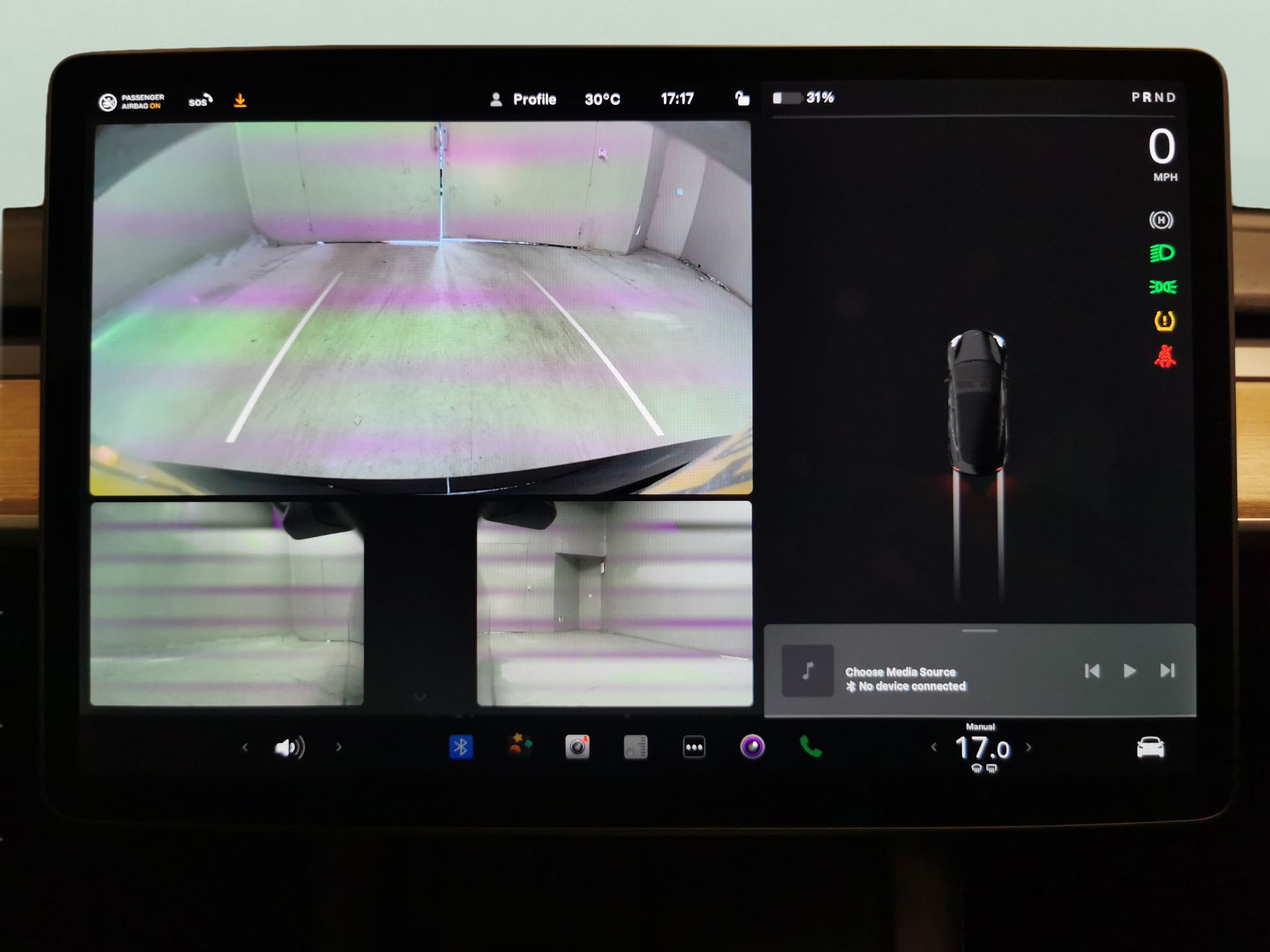The width and height of the screenshot is (1270, 952).
Task: Open the Bluetooth app
Action: tap(461, 747)
